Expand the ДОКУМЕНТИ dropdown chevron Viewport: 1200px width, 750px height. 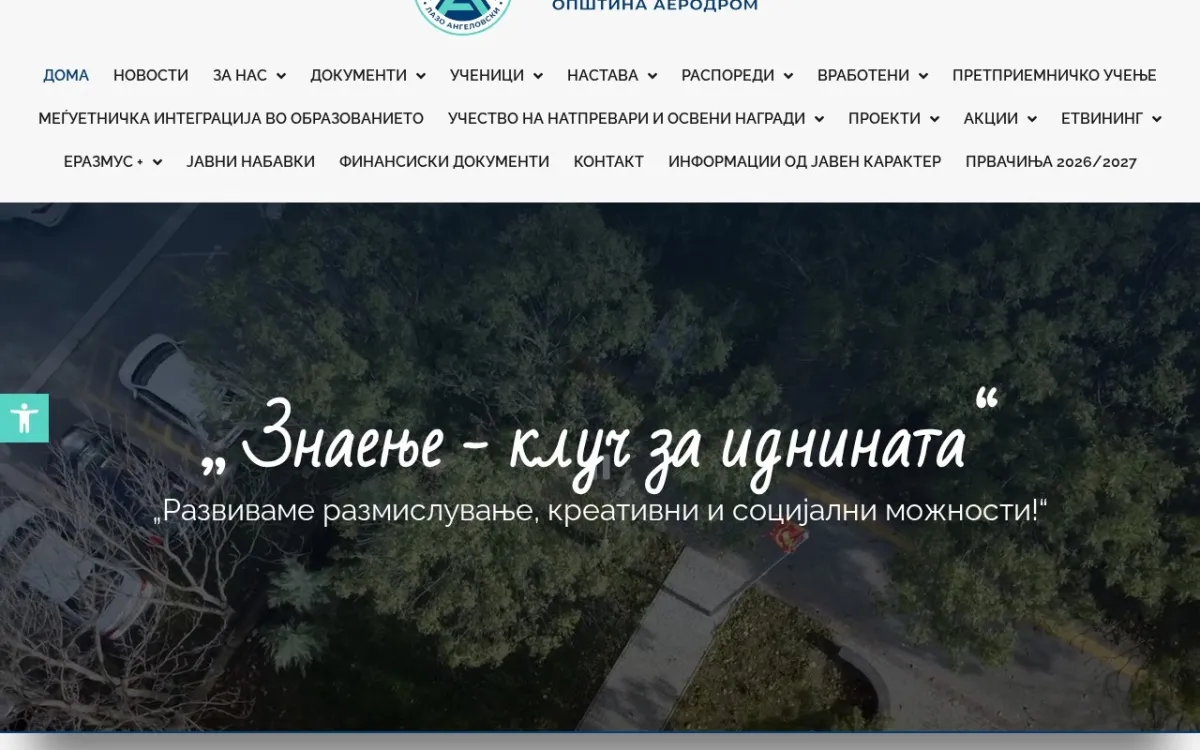click(421, 76)
